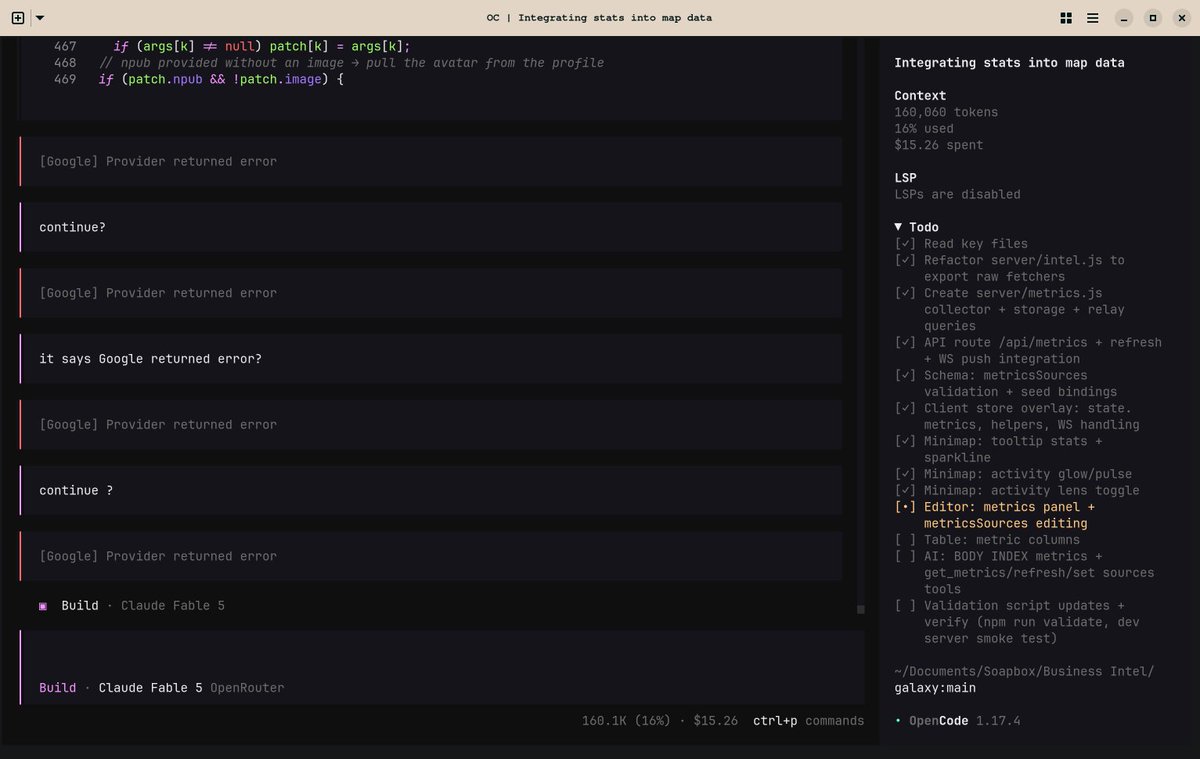Click the '160.1K (16%)' footer token counter
The height and width of the screenshot is (759, 1200).
(x=626, y=720)
